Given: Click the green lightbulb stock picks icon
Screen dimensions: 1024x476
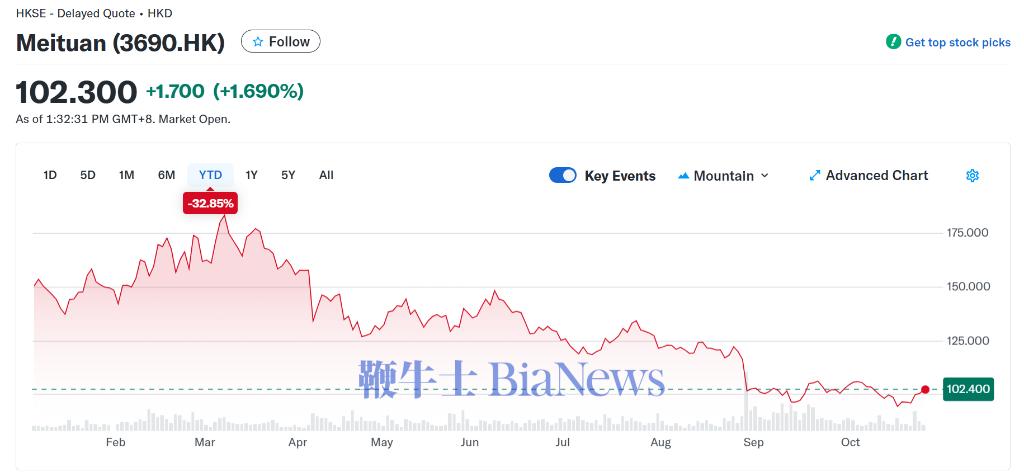Looking at the screenshot, I should [x=893, y=42].
